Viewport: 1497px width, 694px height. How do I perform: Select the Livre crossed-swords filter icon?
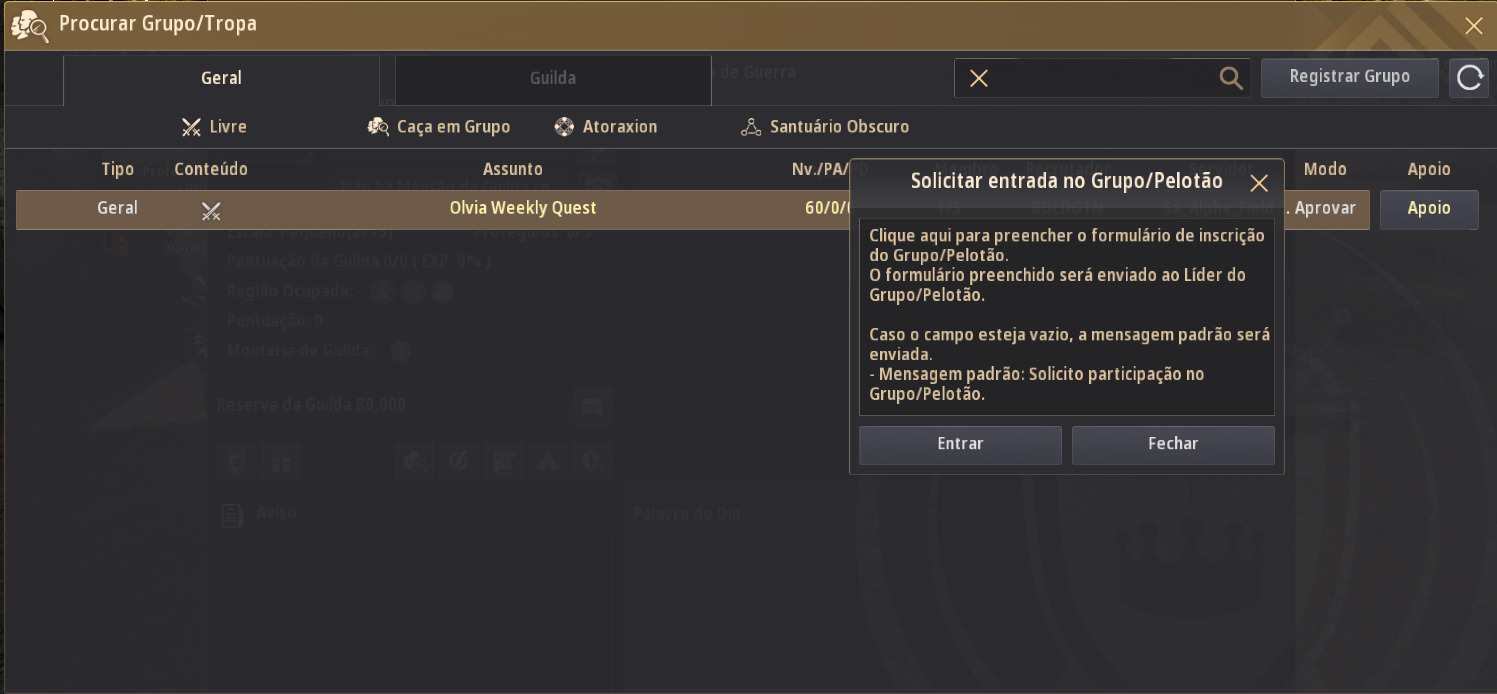pos(191,127)
